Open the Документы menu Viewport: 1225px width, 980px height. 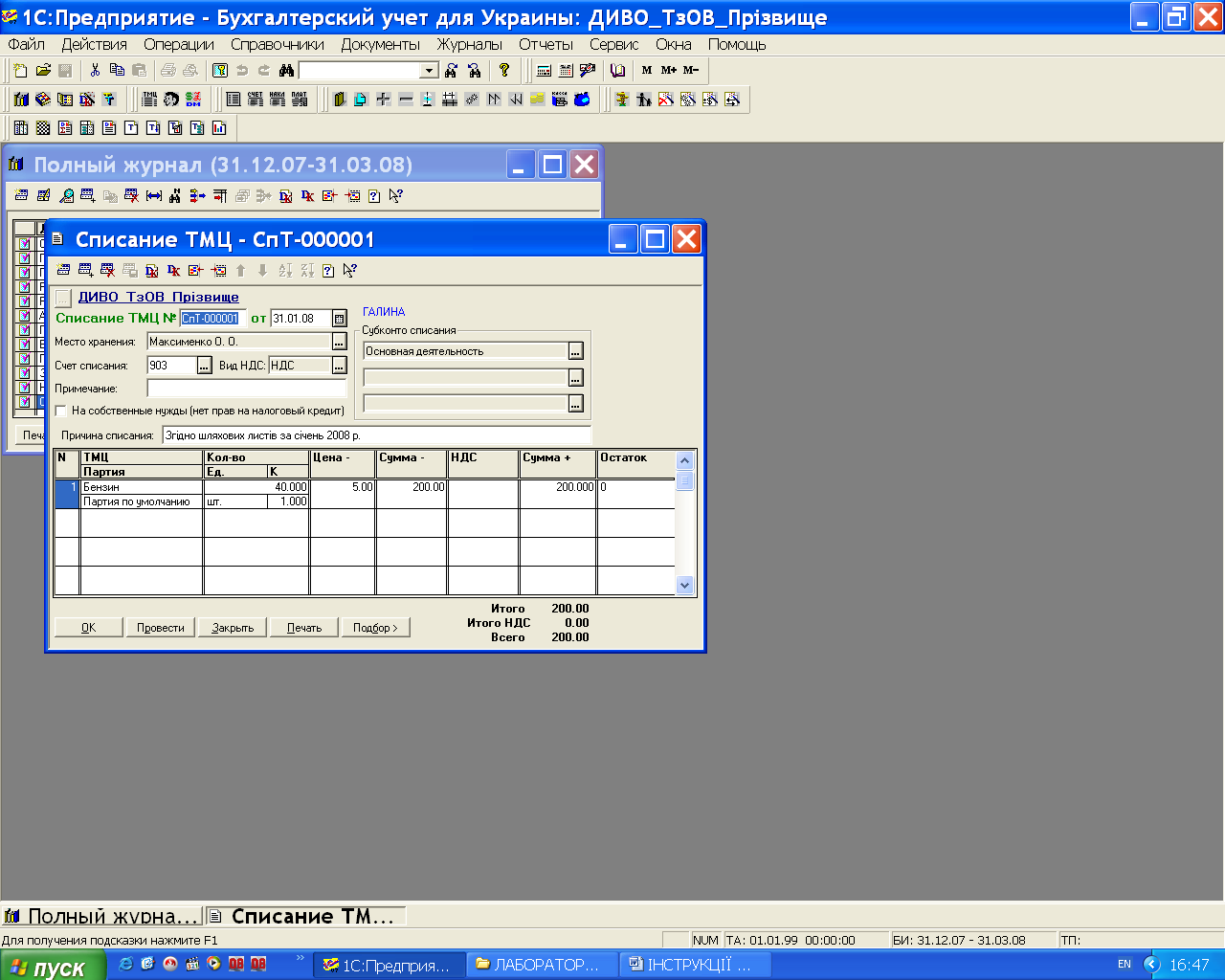[x=381, y=44]
